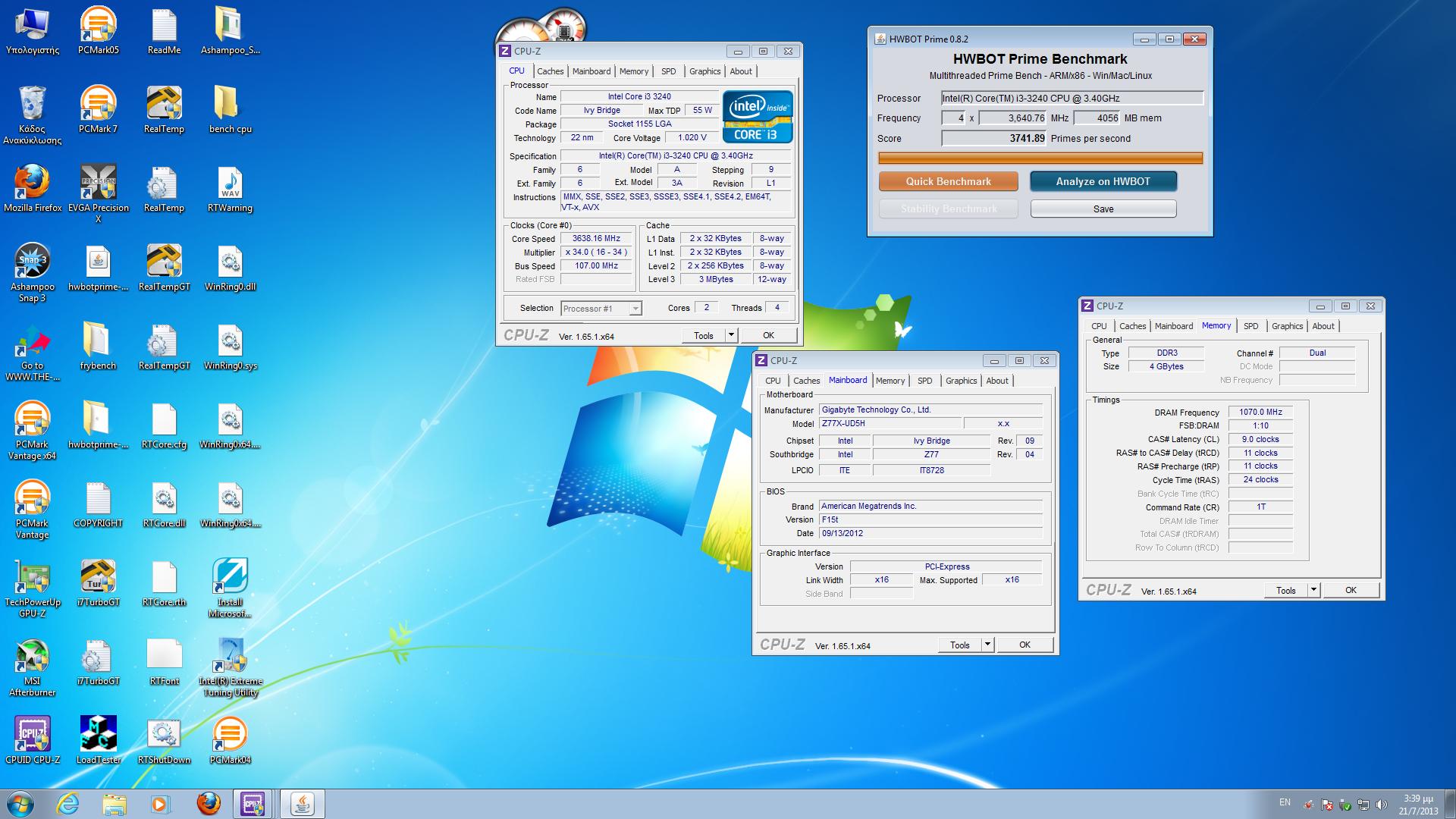Open bench cpu folder
This screenshot has height=819, width=1456.
(x=230, y=109)
